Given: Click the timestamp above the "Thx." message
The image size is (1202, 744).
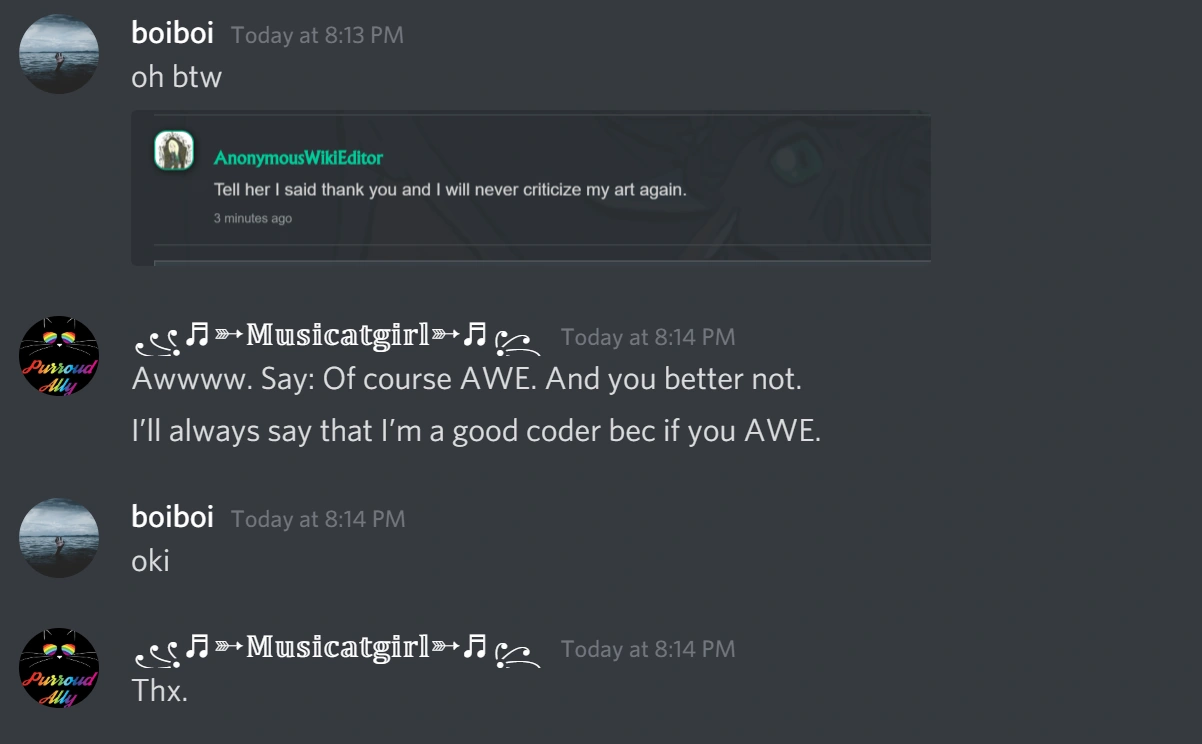Looking at the screenshot, I should coord(648,650).
